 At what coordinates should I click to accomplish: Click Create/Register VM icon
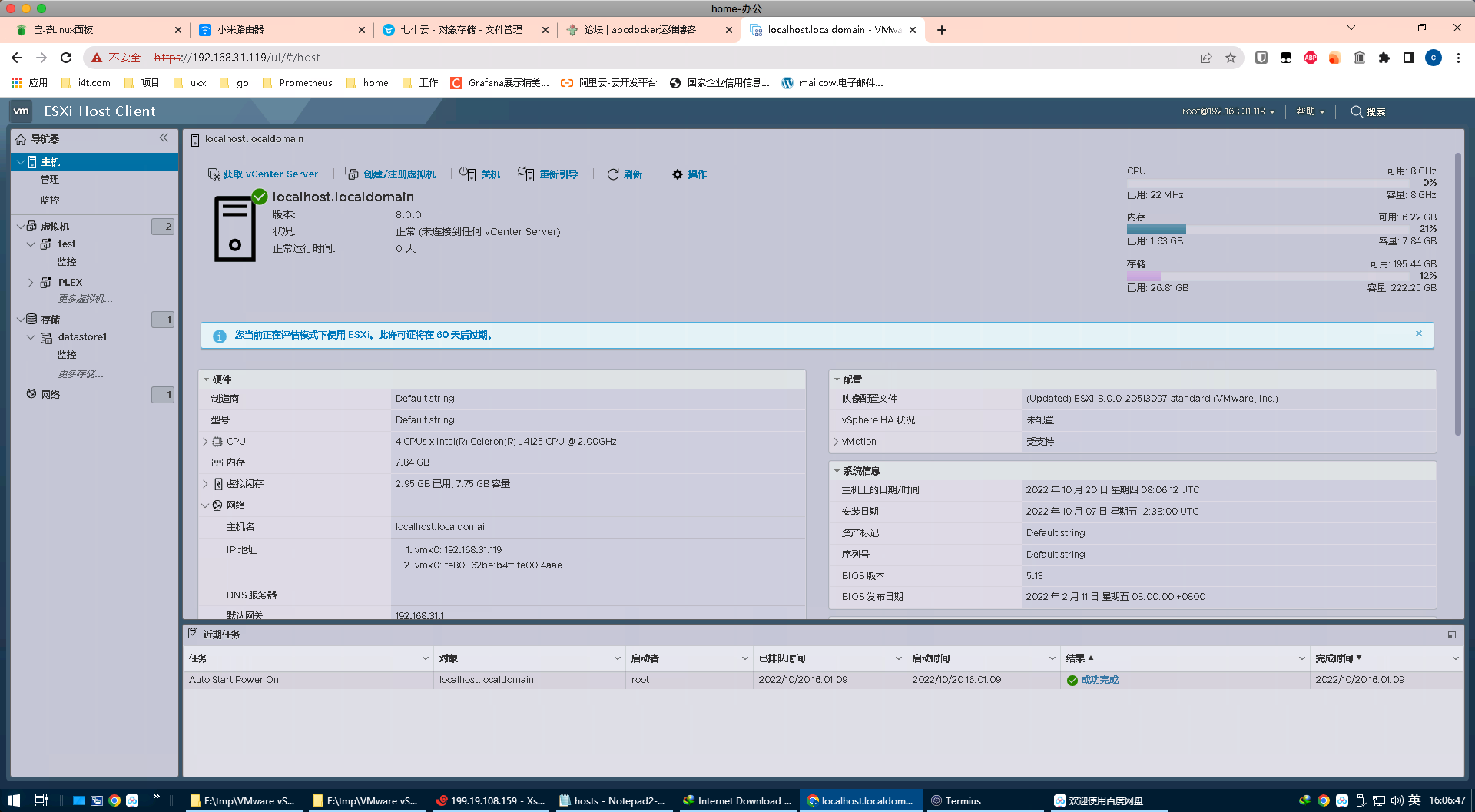350,174
